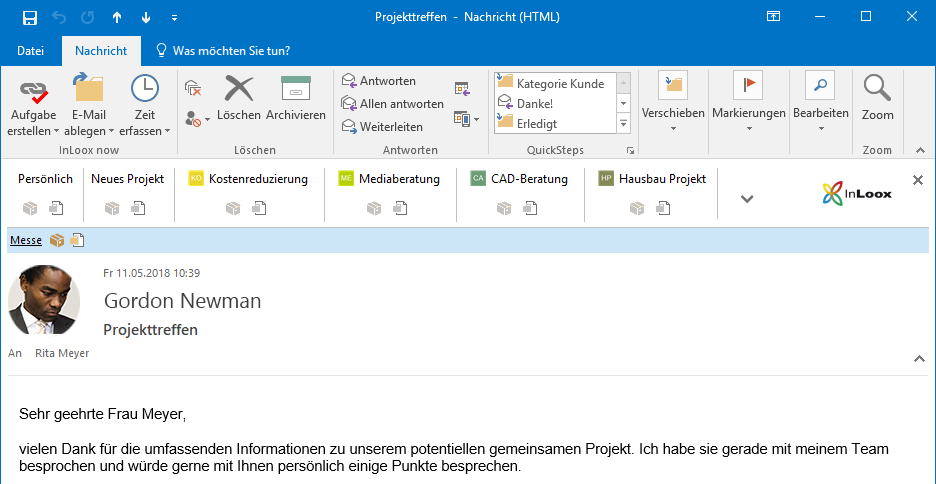This screenshot has height=484, width=936.
Task: Select Danke! quick step
Action: click(555, 104)
